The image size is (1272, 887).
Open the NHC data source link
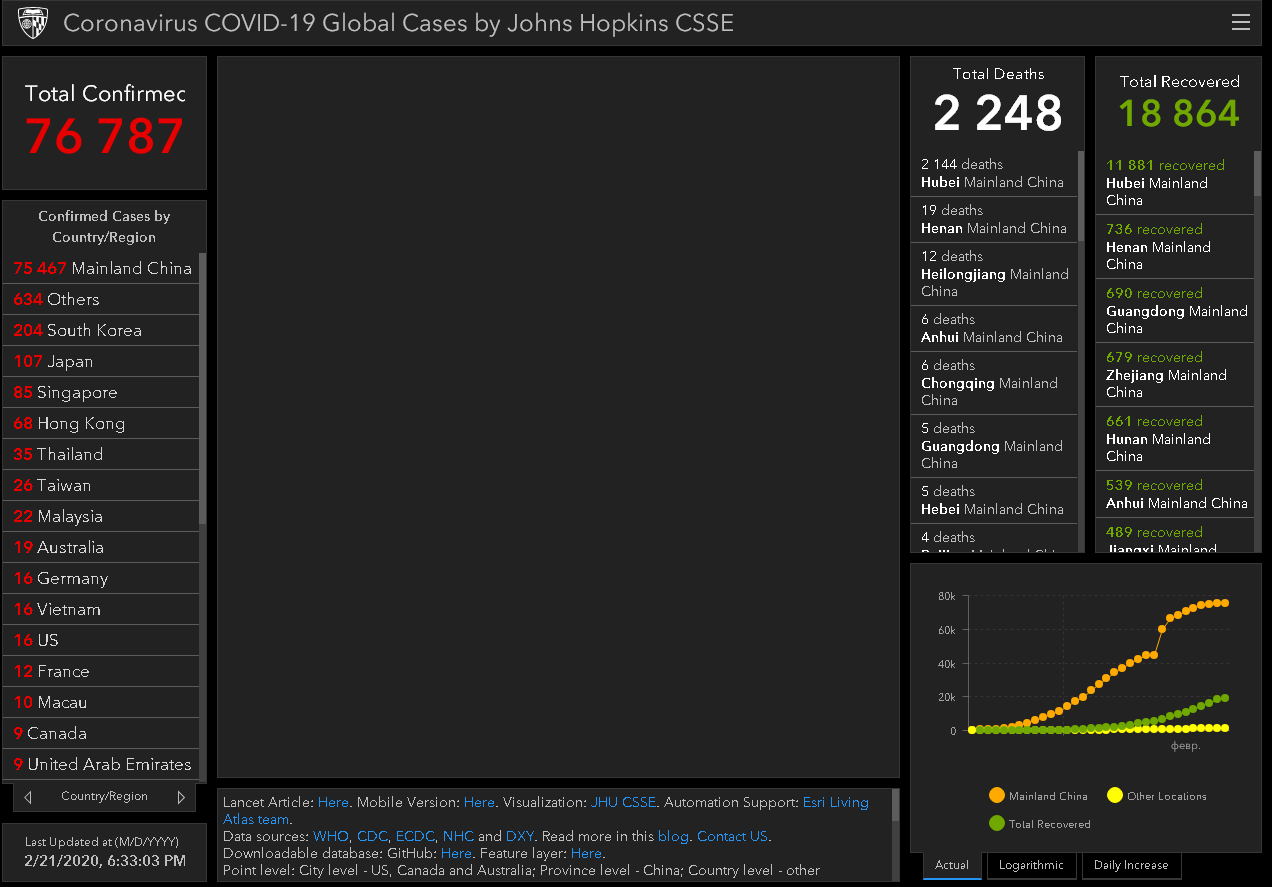click(x=458, y=836)
